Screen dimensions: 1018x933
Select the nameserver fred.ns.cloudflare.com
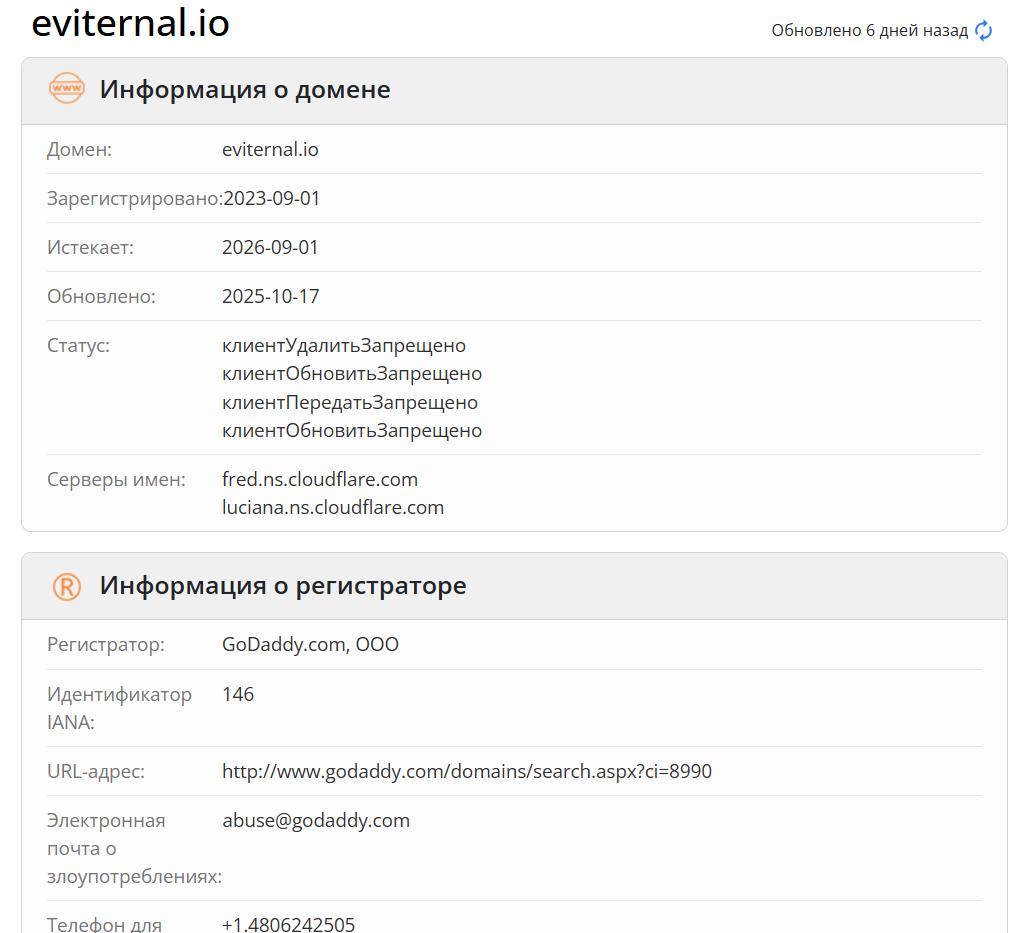pyautogui.click(x=320, y=479)
